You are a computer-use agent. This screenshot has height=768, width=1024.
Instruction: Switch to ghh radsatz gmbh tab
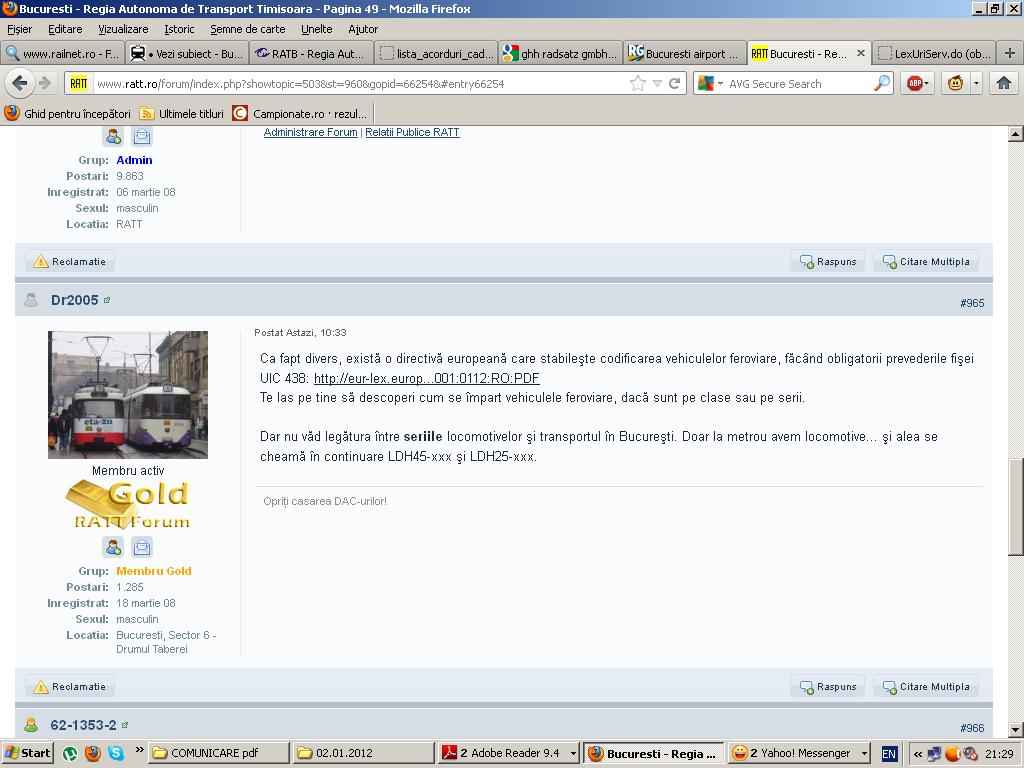pos(560,54)
